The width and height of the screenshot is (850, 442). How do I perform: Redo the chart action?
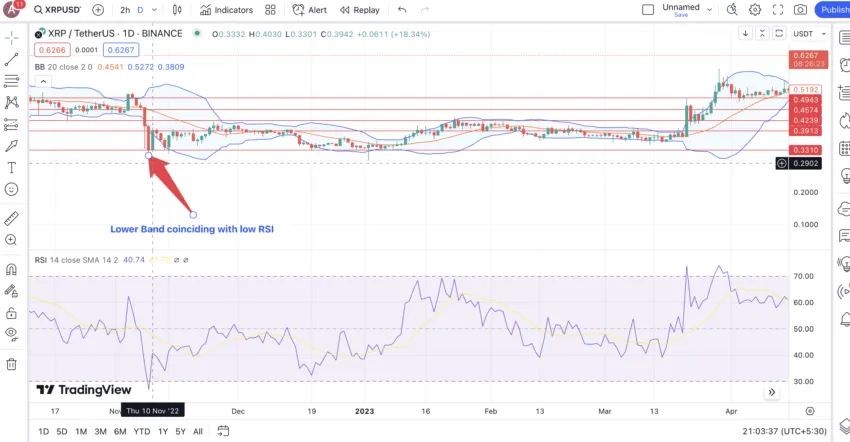pyautogui.click(x=425, y=10)
